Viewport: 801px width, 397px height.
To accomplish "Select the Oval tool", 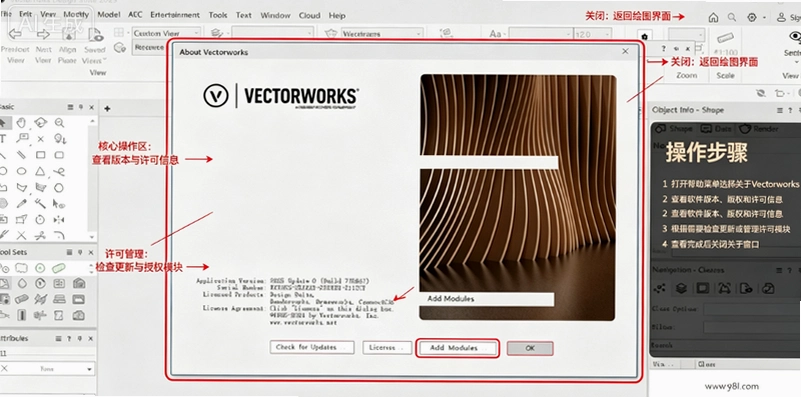I will pos(21,171).
